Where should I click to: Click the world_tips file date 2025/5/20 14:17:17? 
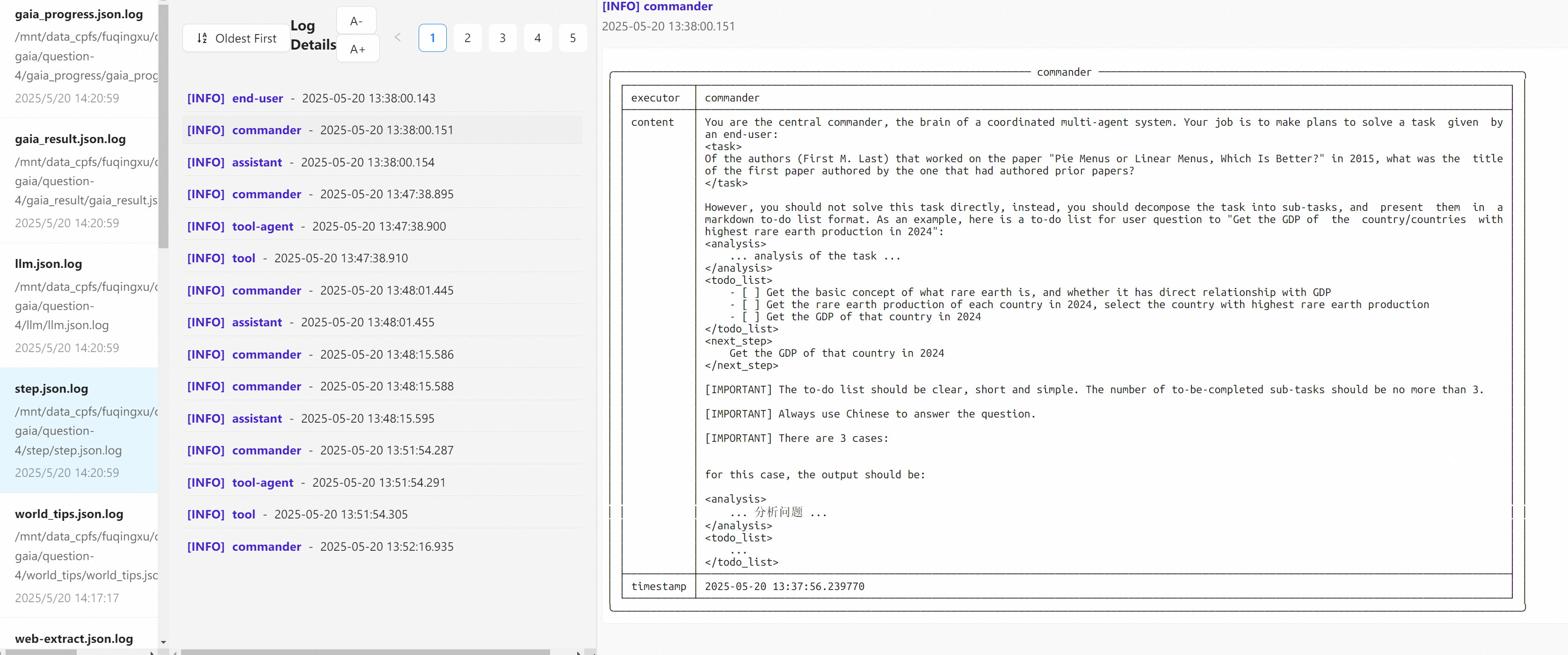67,598
